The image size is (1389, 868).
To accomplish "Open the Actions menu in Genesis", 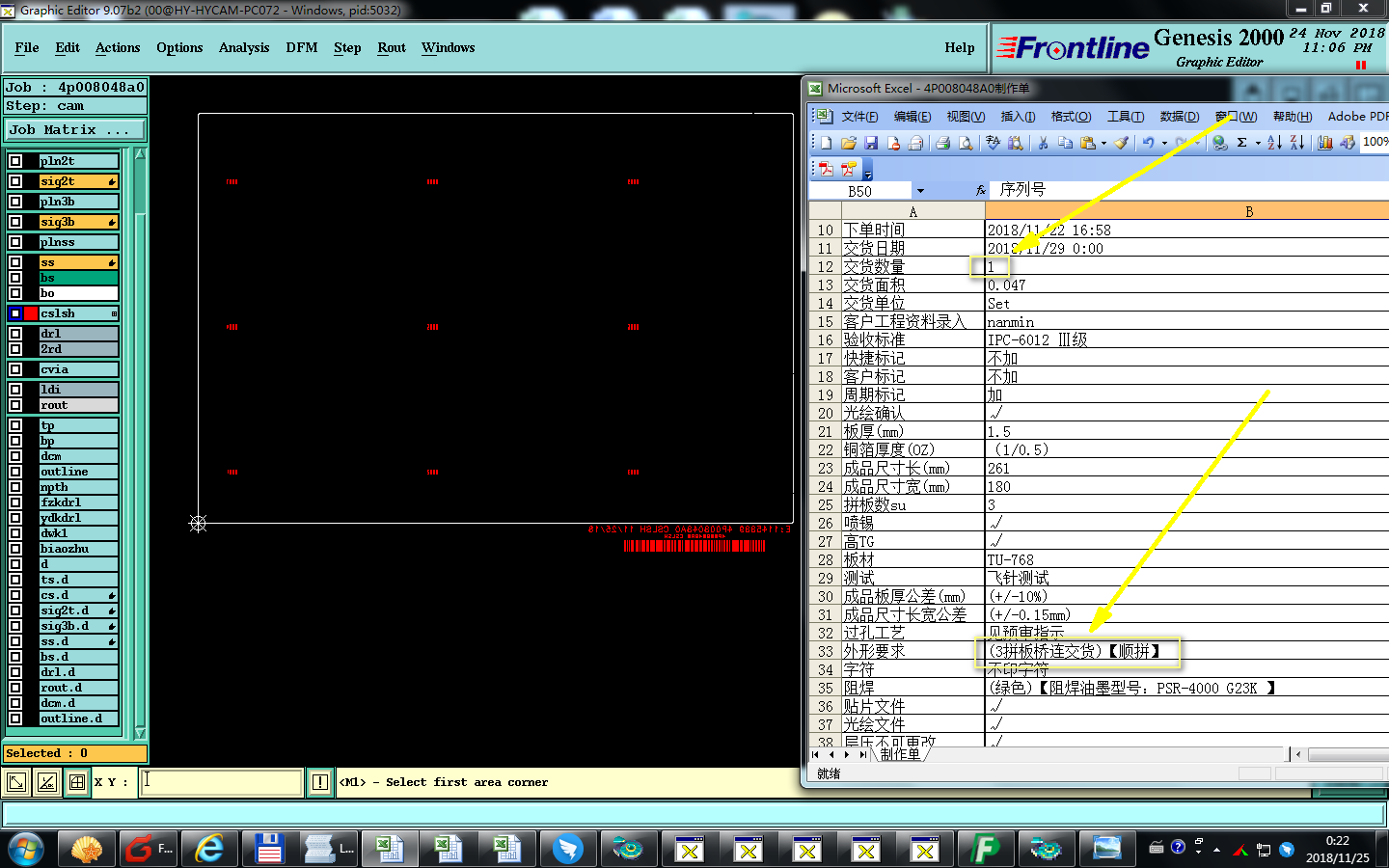I will pyautogui.click(x=118, y=47).
